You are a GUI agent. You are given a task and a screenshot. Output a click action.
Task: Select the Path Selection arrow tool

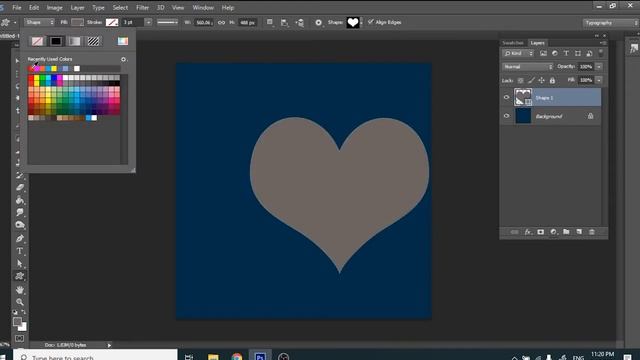(20, 264)
